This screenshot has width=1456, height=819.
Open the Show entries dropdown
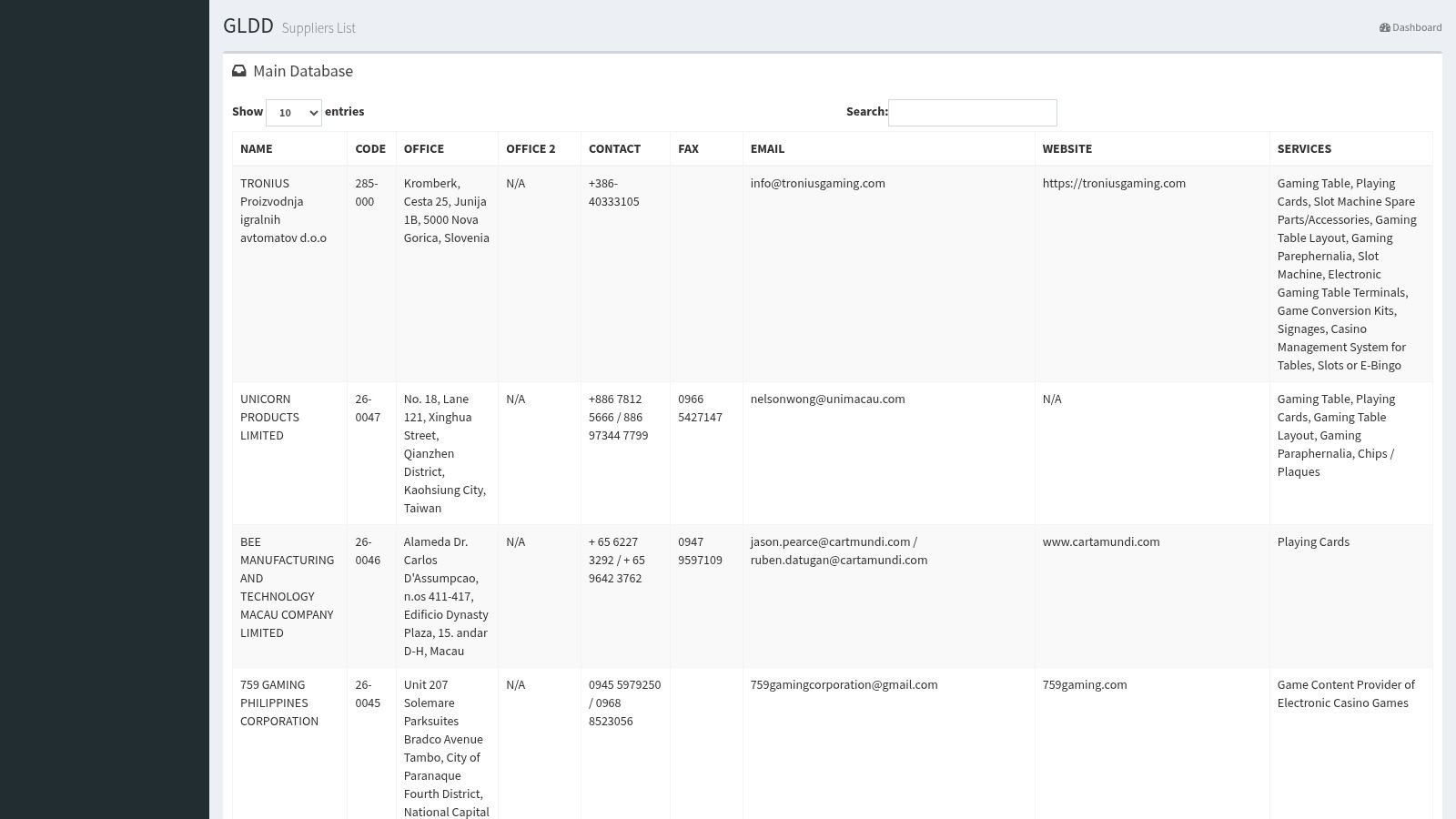click(x=294, y=113)
